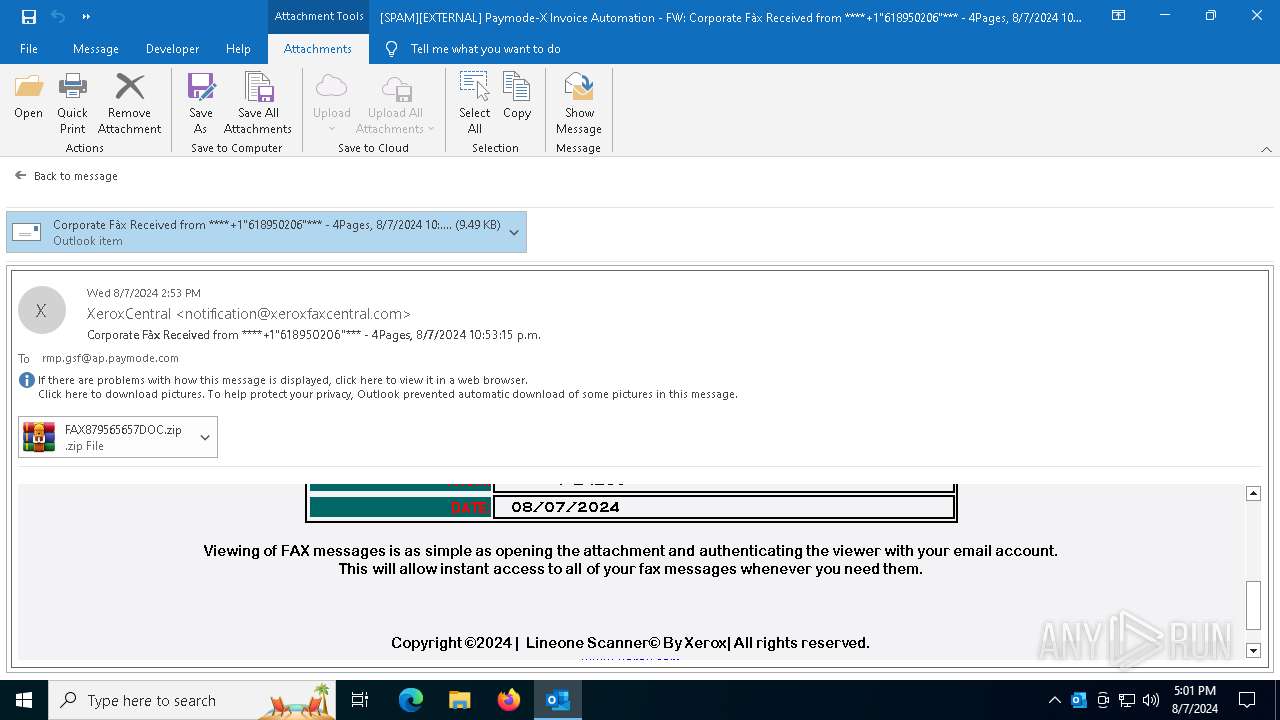Copy the selected attachment
The width and height of the screenshot is (1280, 720).
tap(517, 98)
